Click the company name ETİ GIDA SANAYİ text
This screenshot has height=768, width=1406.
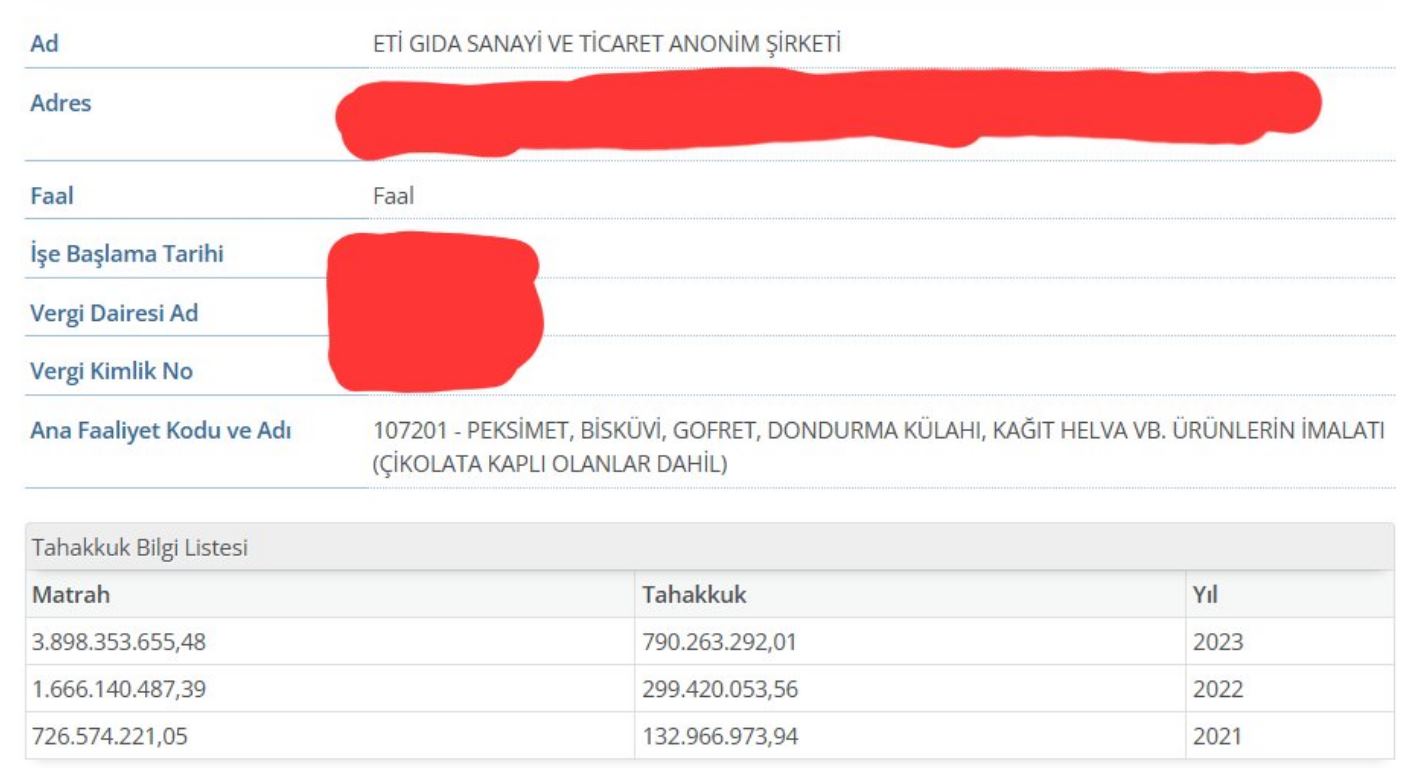tap(605, 44)
